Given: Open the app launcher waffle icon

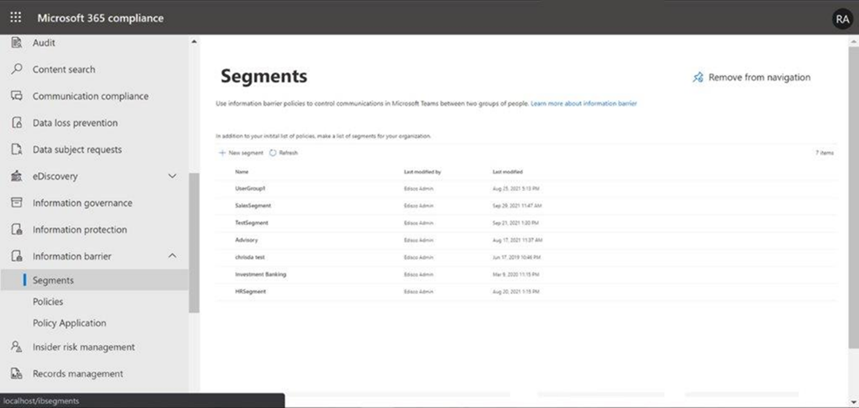Looking at the screenshot, I should click(16, 18).
